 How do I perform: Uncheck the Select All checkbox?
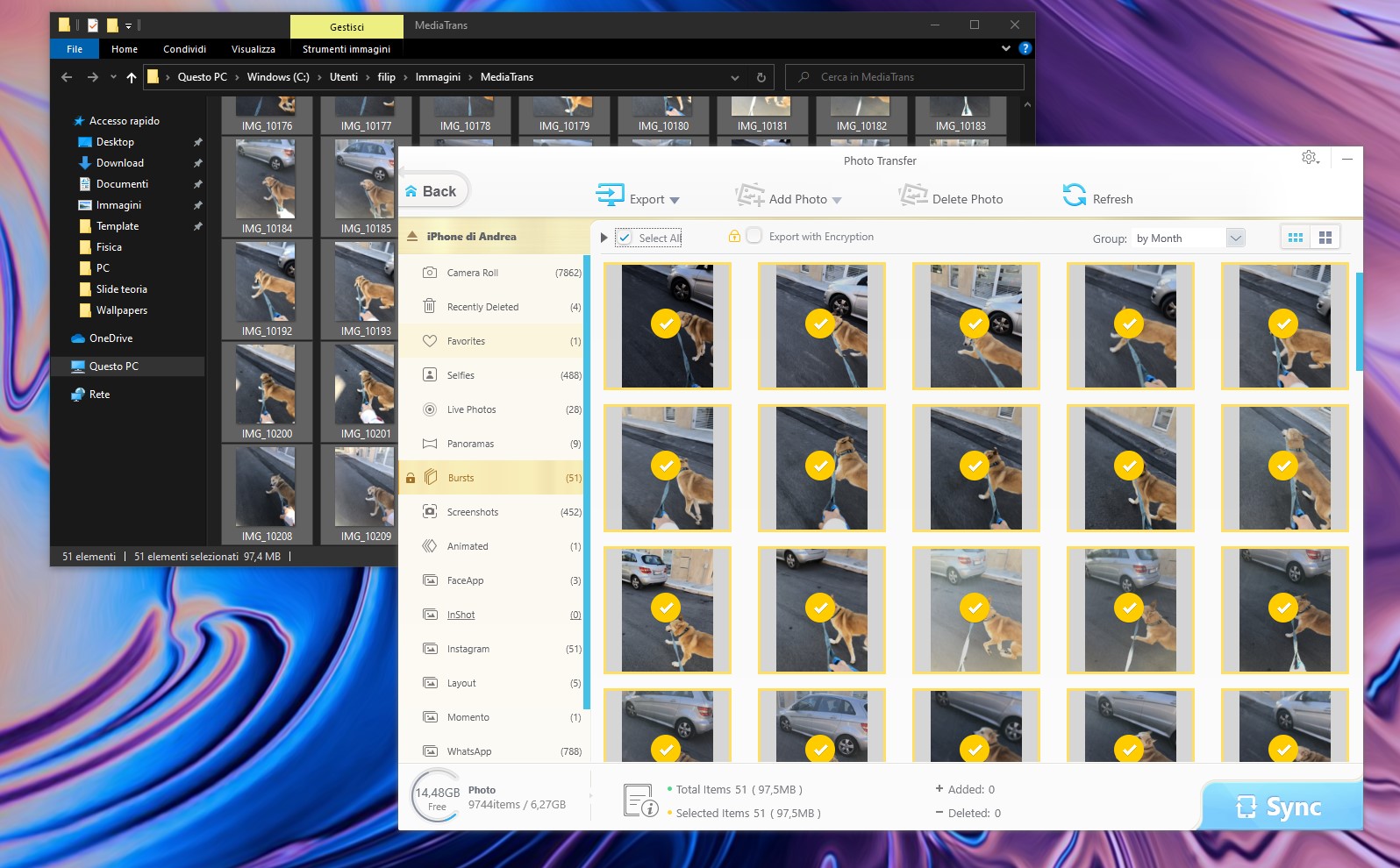(624, 238)
